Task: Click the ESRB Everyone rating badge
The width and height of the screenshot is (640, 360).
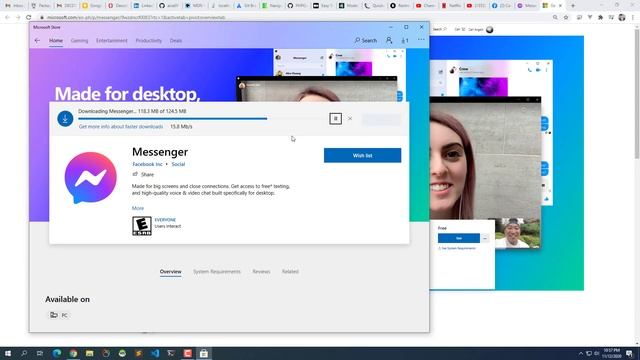Action: pyautogui.click(x=142, y=226)
